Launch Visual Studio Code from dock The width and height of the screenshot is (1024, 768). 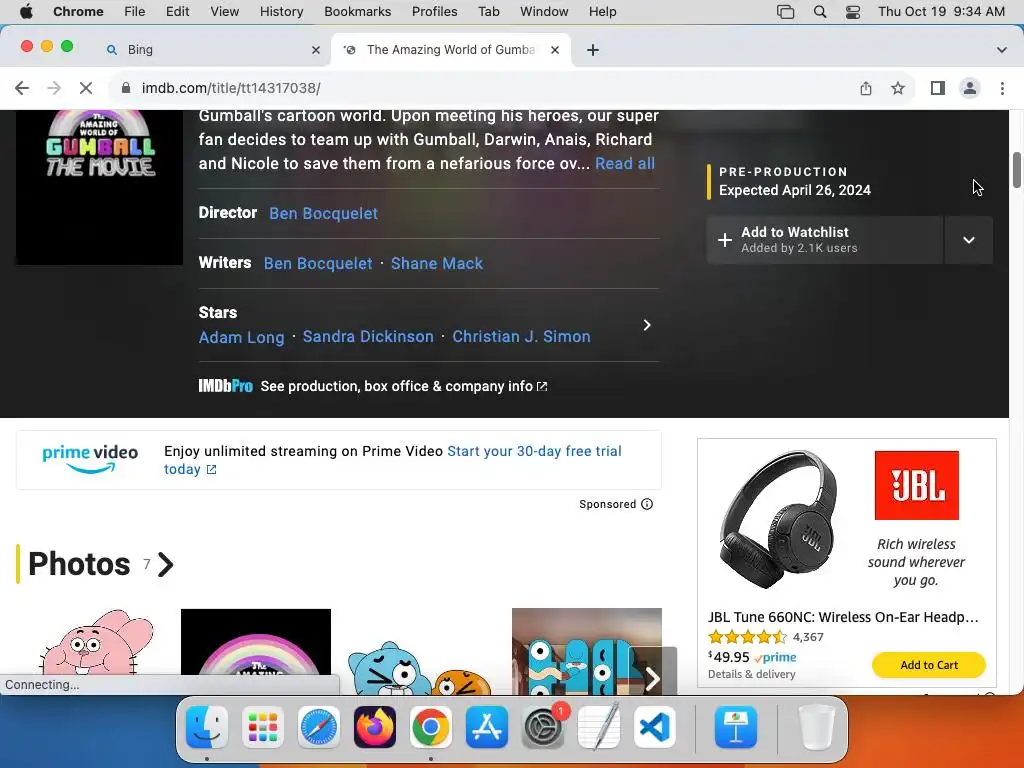click(655, 727)
